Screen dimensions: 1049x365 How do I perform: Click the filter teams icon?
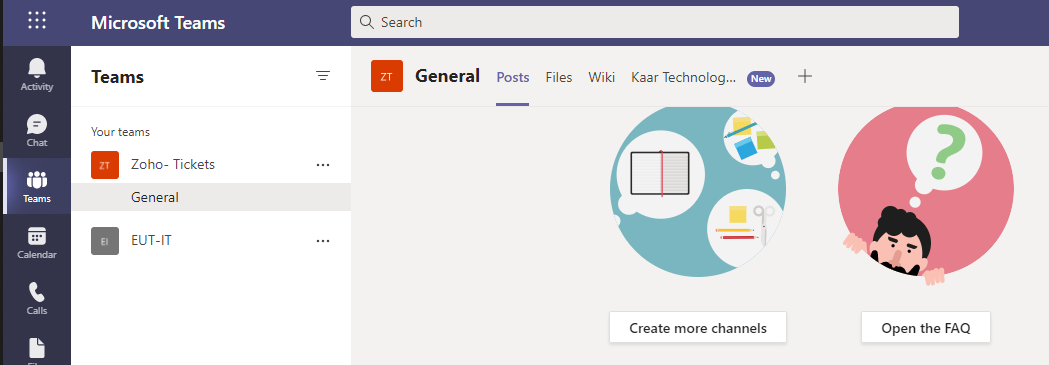(x=323, y=76)
